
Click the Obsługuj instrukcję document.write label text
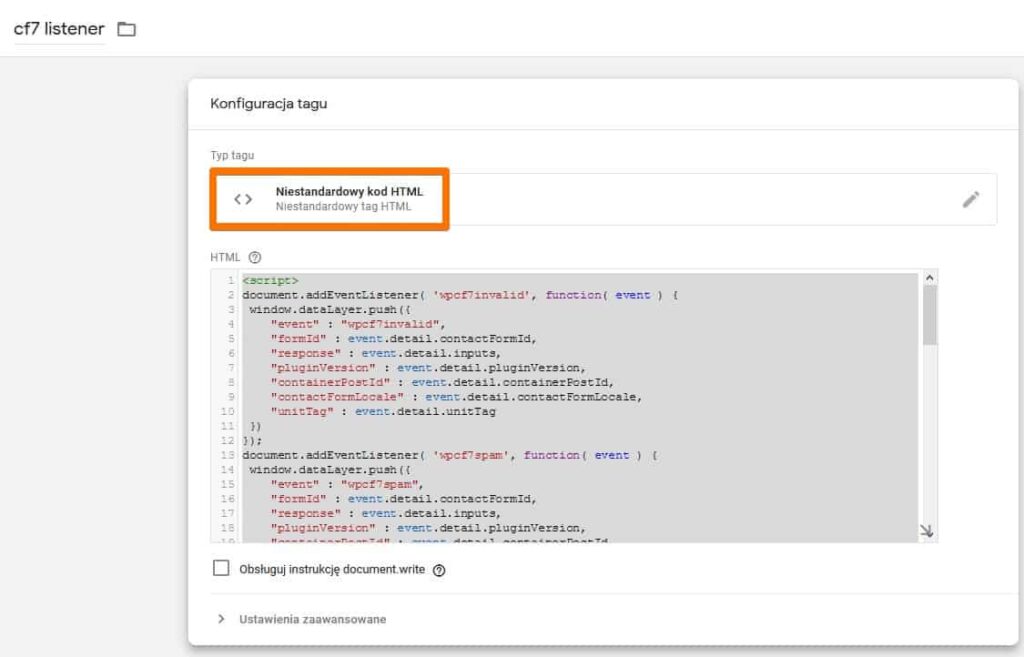(332, 570)
